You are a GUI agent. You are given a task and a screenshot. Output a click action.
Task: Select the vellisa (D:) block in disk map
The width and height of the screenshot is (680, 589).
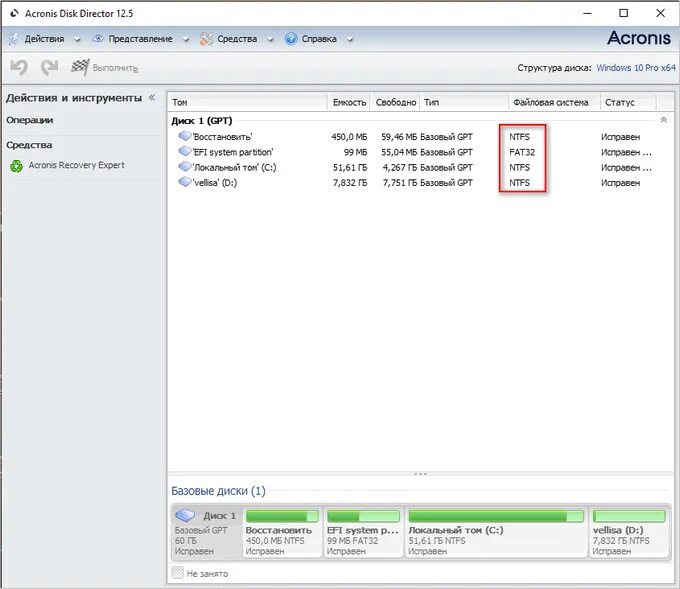tap(629, 533)
